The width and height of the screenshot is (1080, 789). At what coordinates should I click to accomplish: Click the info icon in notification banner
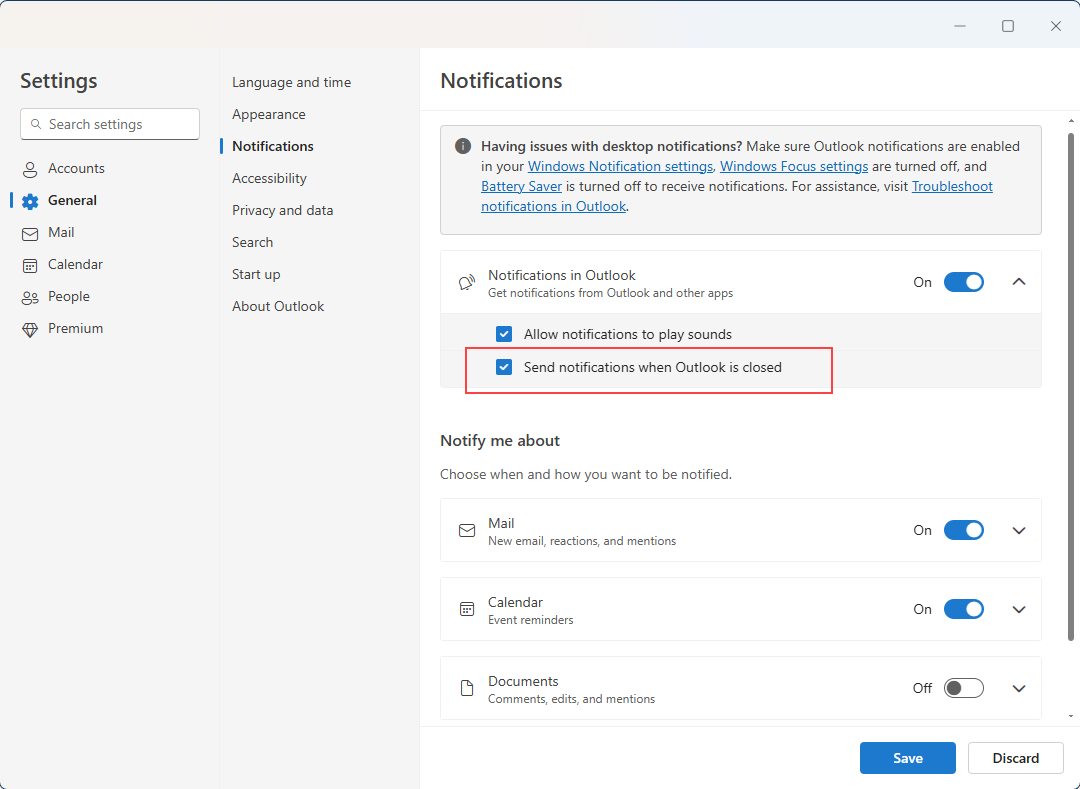click(463, 146)
